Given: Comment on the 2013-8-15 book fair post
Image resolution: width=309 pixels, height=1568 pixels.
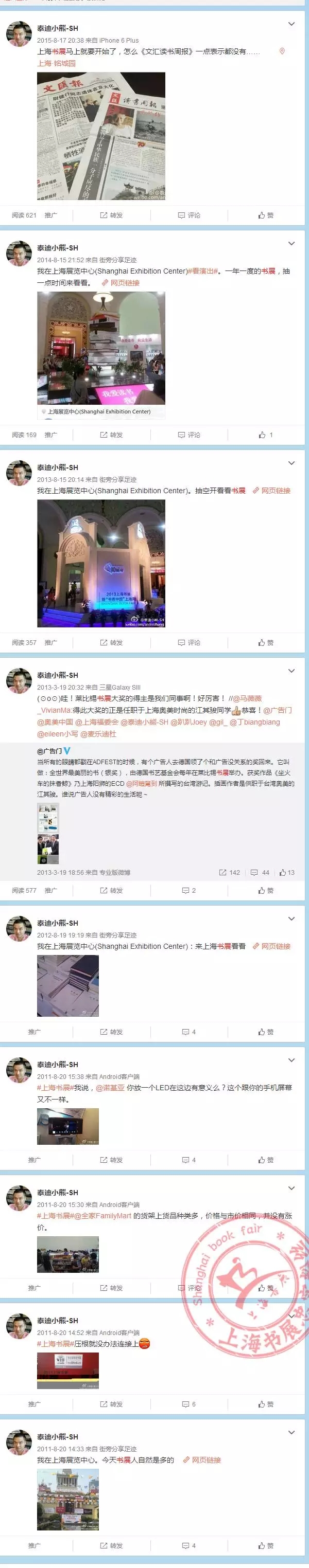Looking at the screenshot, I should [x=189, y=643].
